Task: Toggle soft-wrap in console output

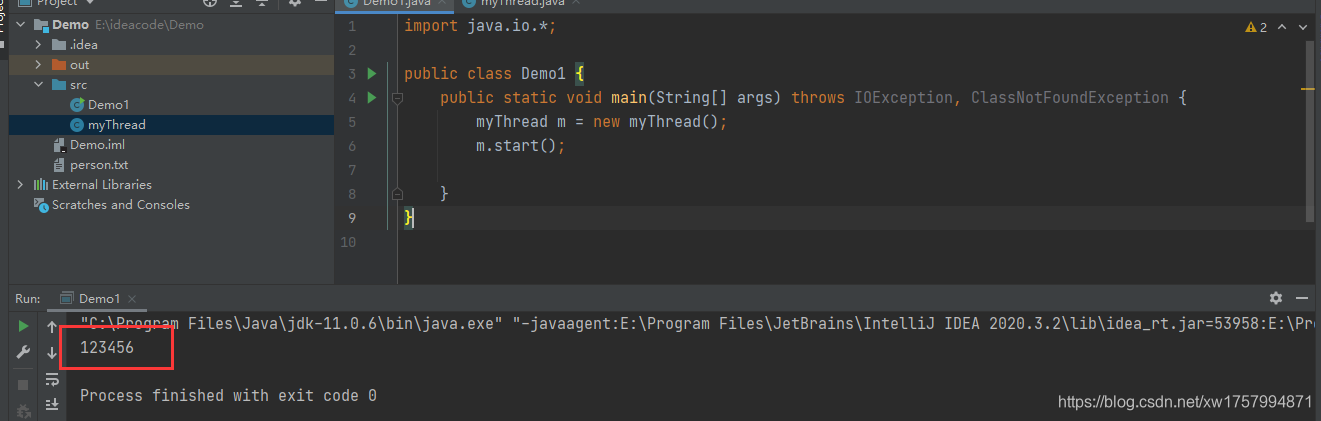Action: tap(52, 379)
